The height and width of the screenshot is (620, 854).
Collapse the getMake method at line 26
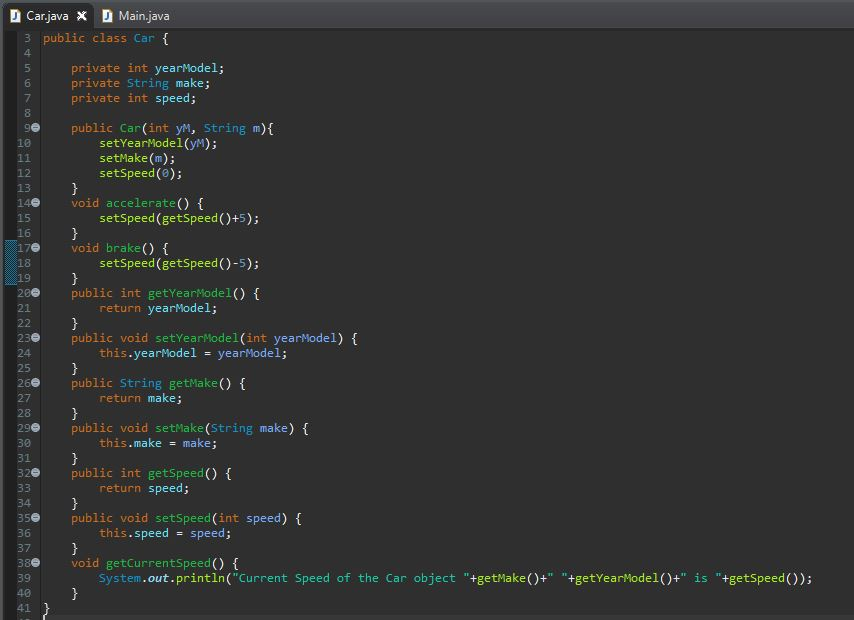[x=35, y=382]
